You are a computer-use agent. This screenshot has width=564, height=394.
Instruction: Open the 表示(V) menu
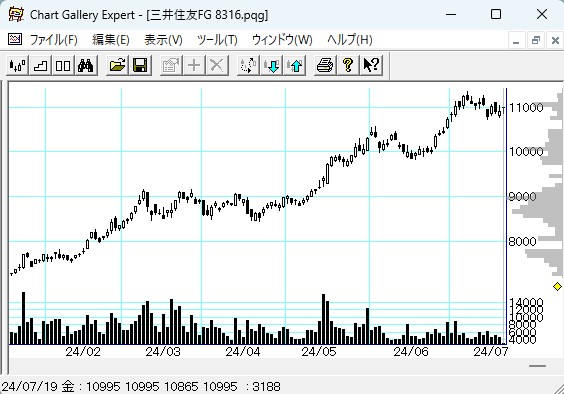pyautogui.click(x=163, y=40)
